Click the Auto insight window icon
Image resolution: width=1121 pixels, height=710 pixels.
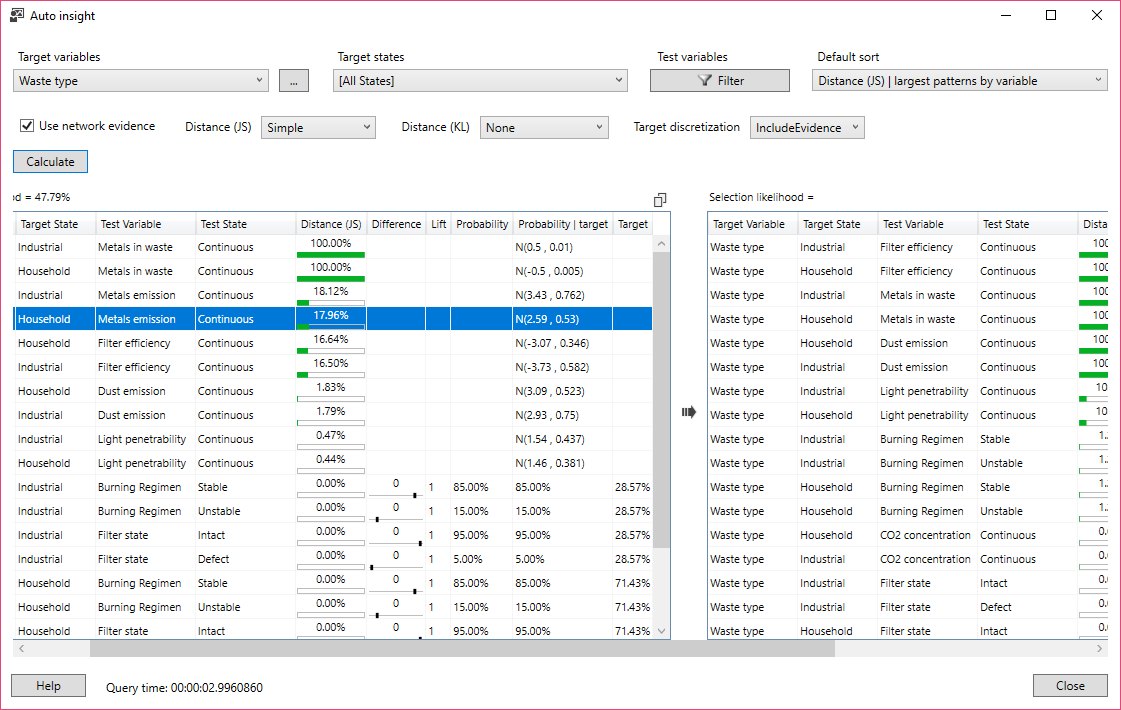point(17,16)
